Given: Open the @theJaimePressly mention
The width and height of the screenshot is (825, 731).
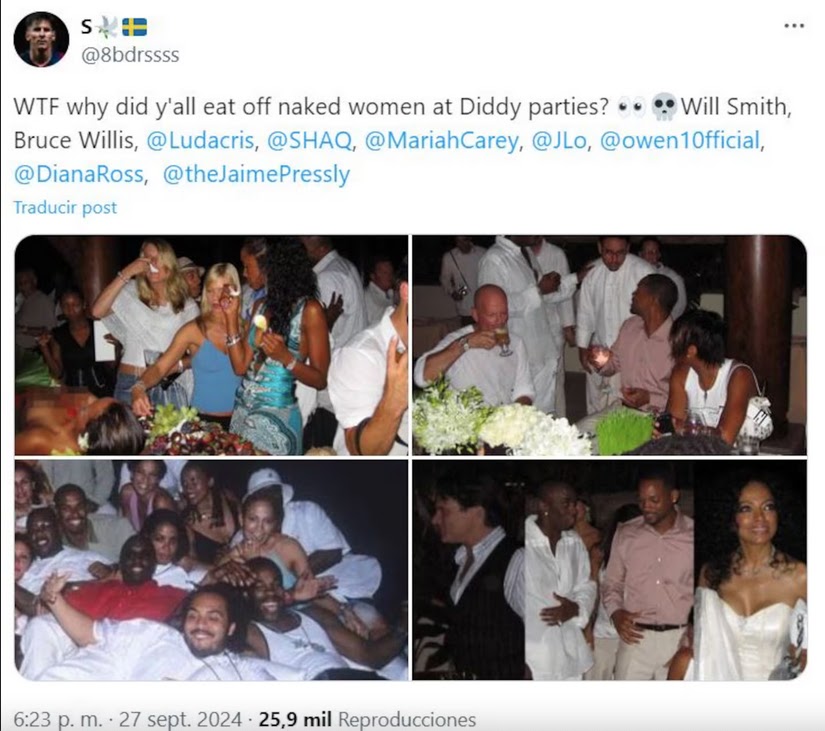Looking at the screenshot, I should tap(256, 174).
